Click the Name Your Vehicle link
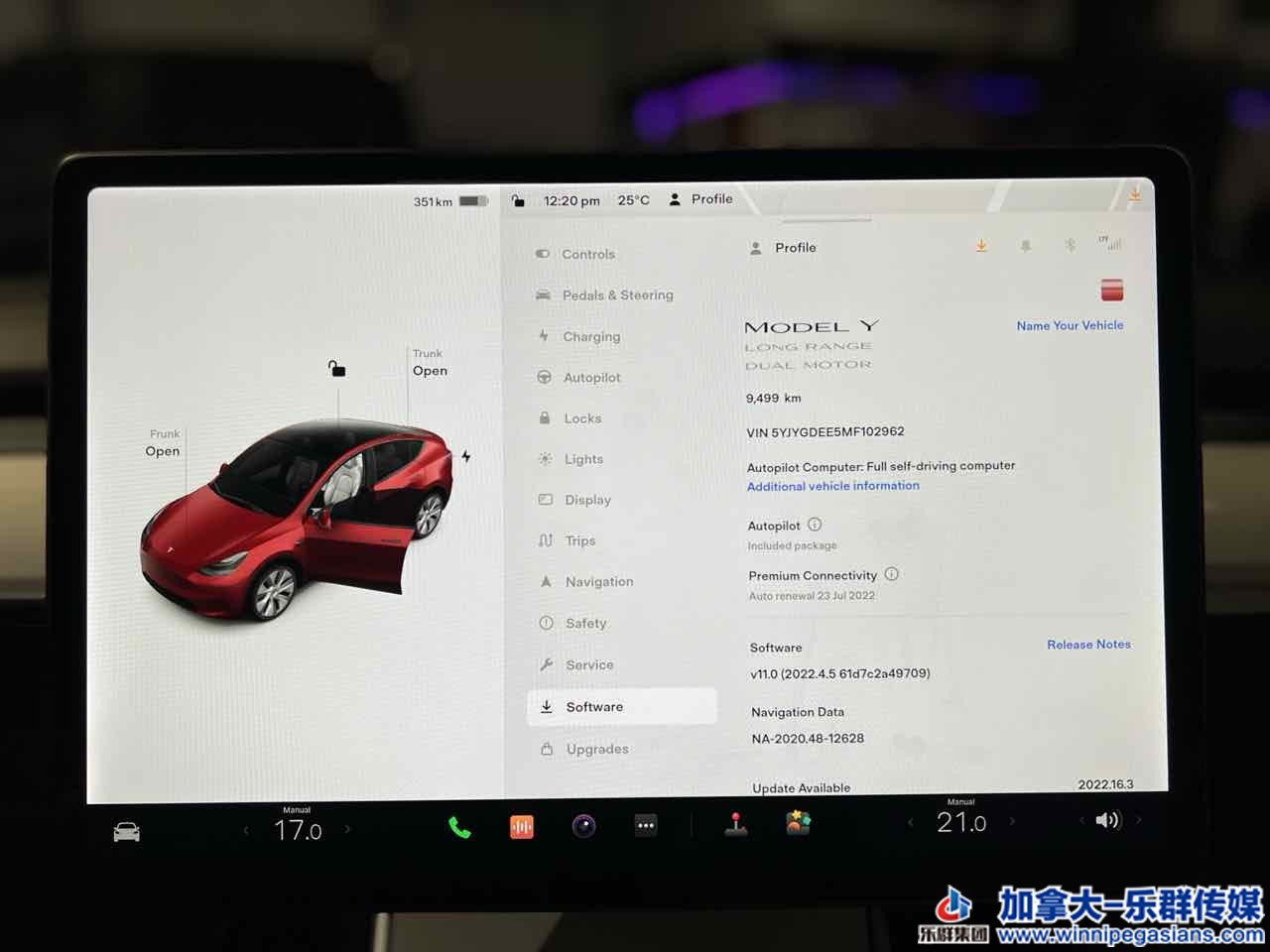1270x952 pixels. coord(1070,325)
